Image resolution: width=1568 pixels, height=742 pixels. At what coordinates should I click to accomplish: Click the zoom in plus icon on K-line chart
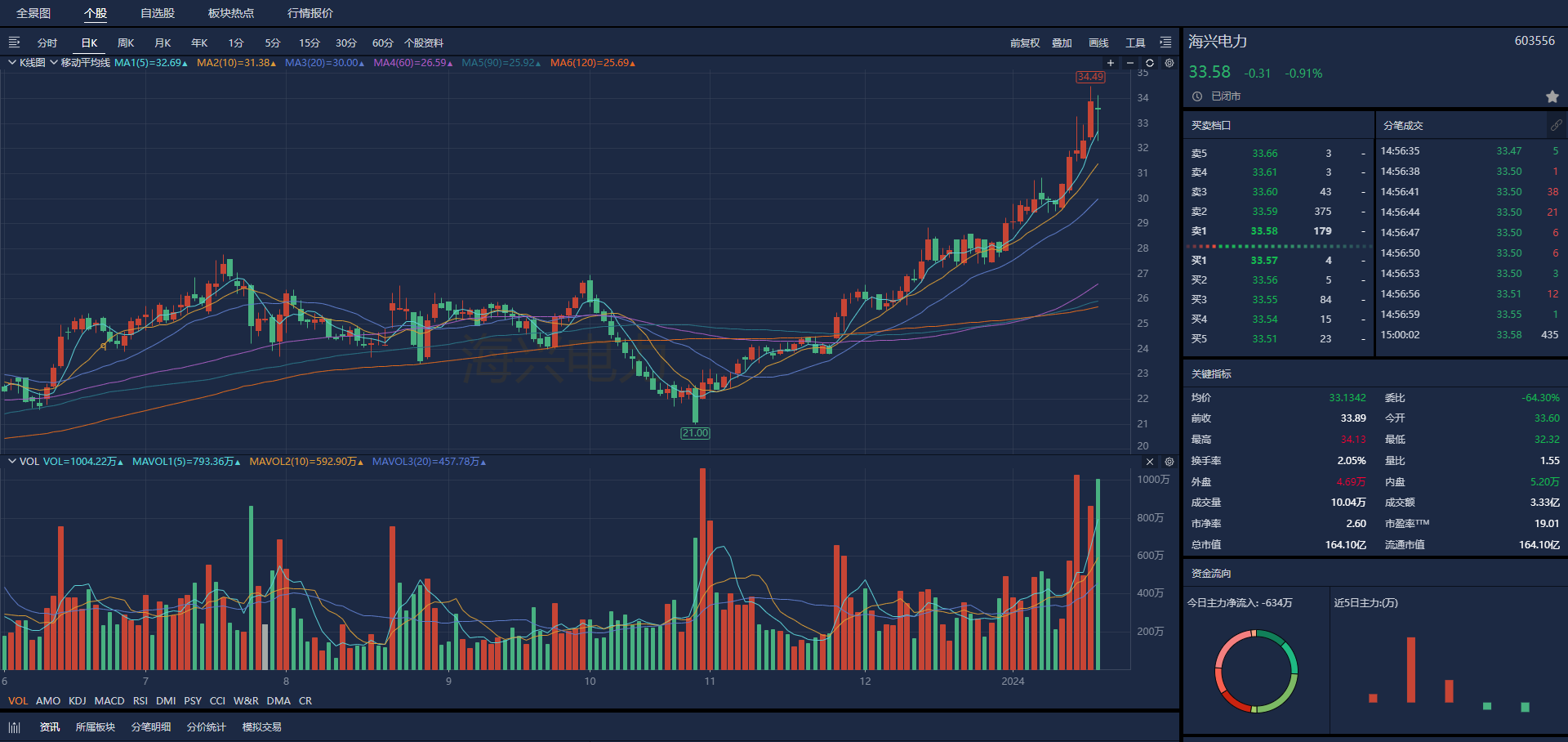coord(1111,63)
